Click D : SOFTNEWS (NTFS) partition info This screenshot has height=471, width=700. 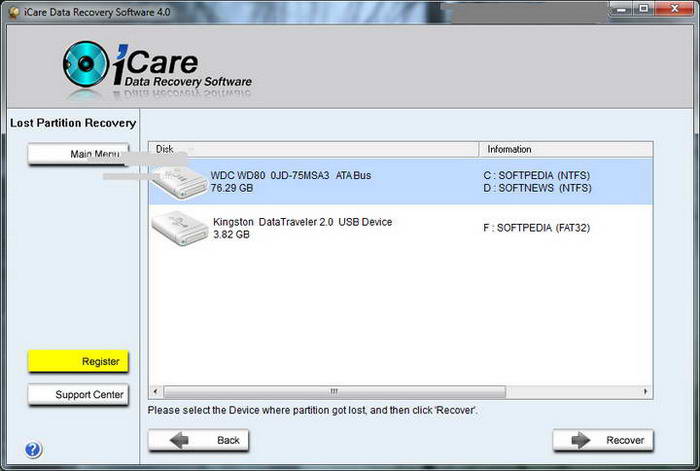pyautogui.click(x=538, y=188)
